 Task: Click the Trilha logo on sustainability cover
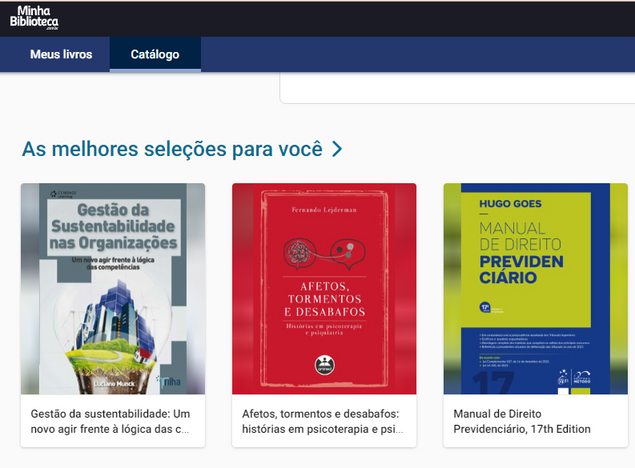(168, 381)
